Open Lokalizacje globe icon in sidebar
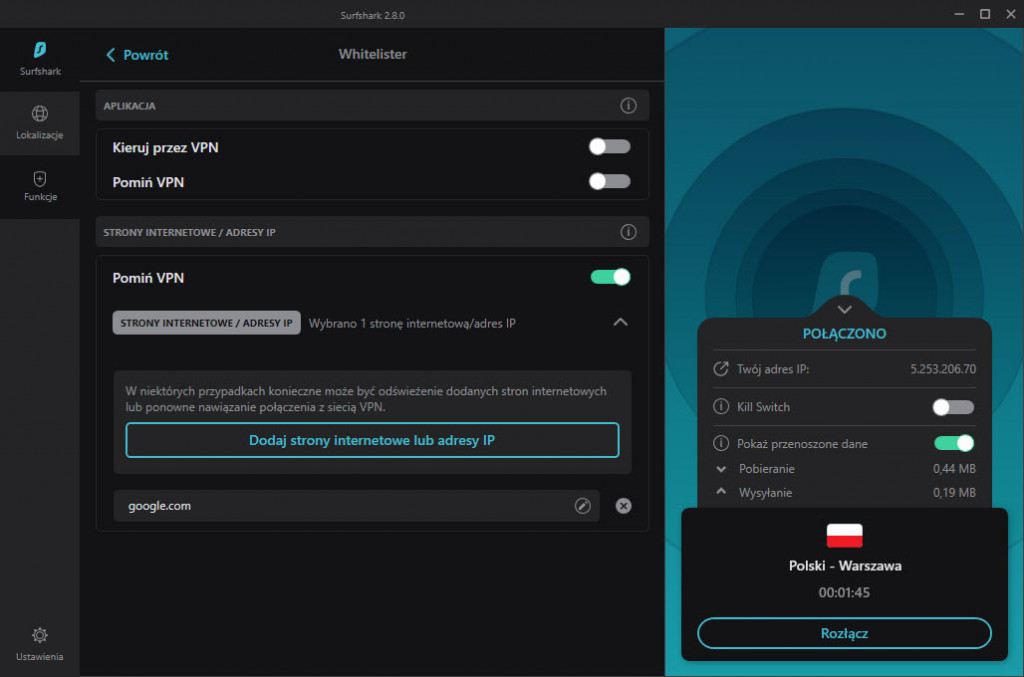 coord(40,114)
